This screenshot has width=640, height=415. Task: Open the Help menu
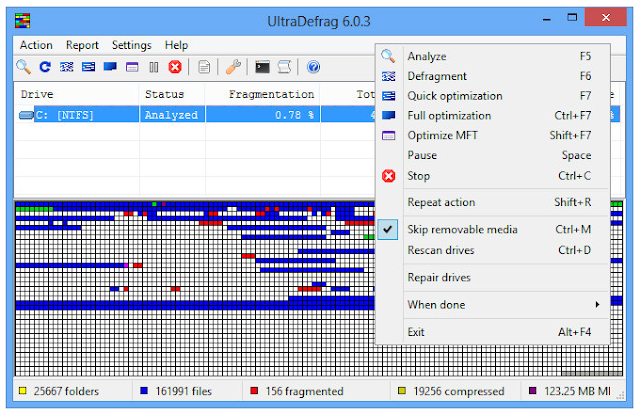[176, 45]
